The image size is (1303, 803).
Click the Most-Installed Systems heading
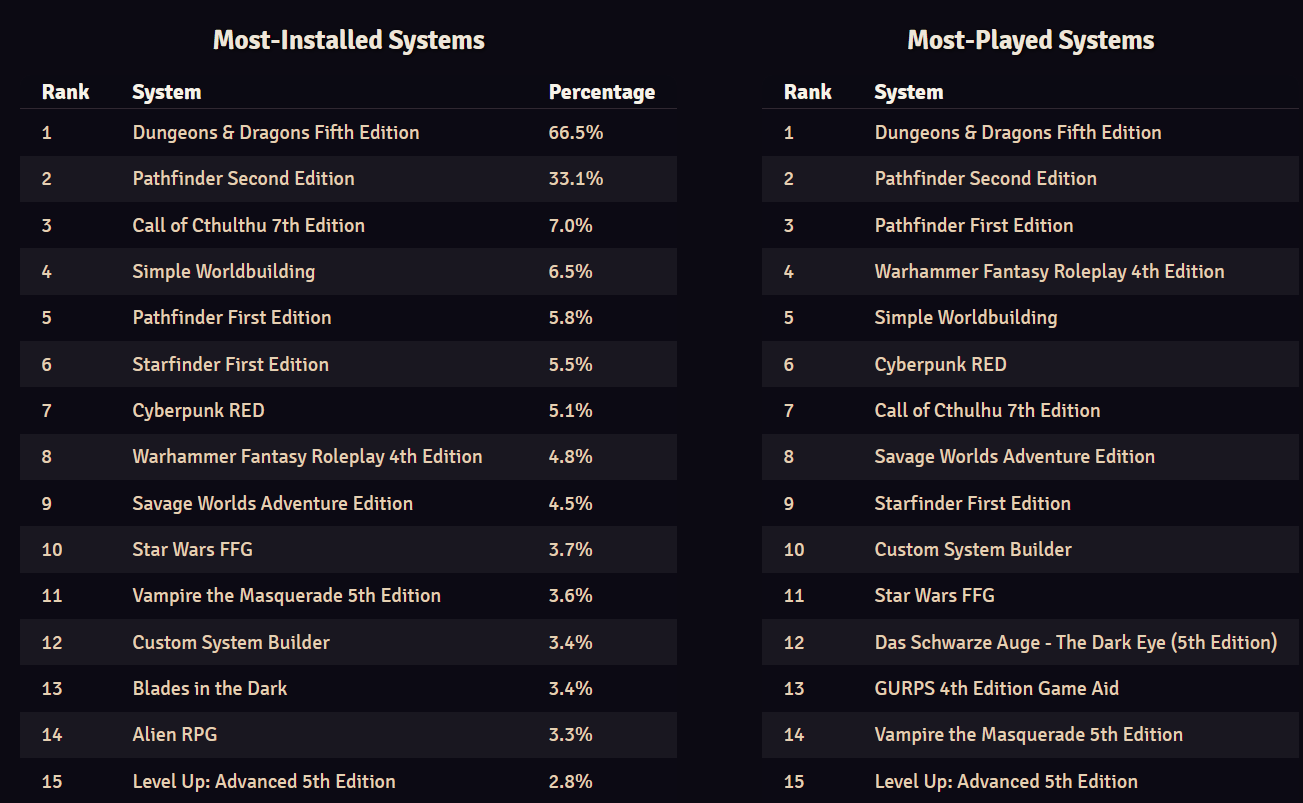348,41
